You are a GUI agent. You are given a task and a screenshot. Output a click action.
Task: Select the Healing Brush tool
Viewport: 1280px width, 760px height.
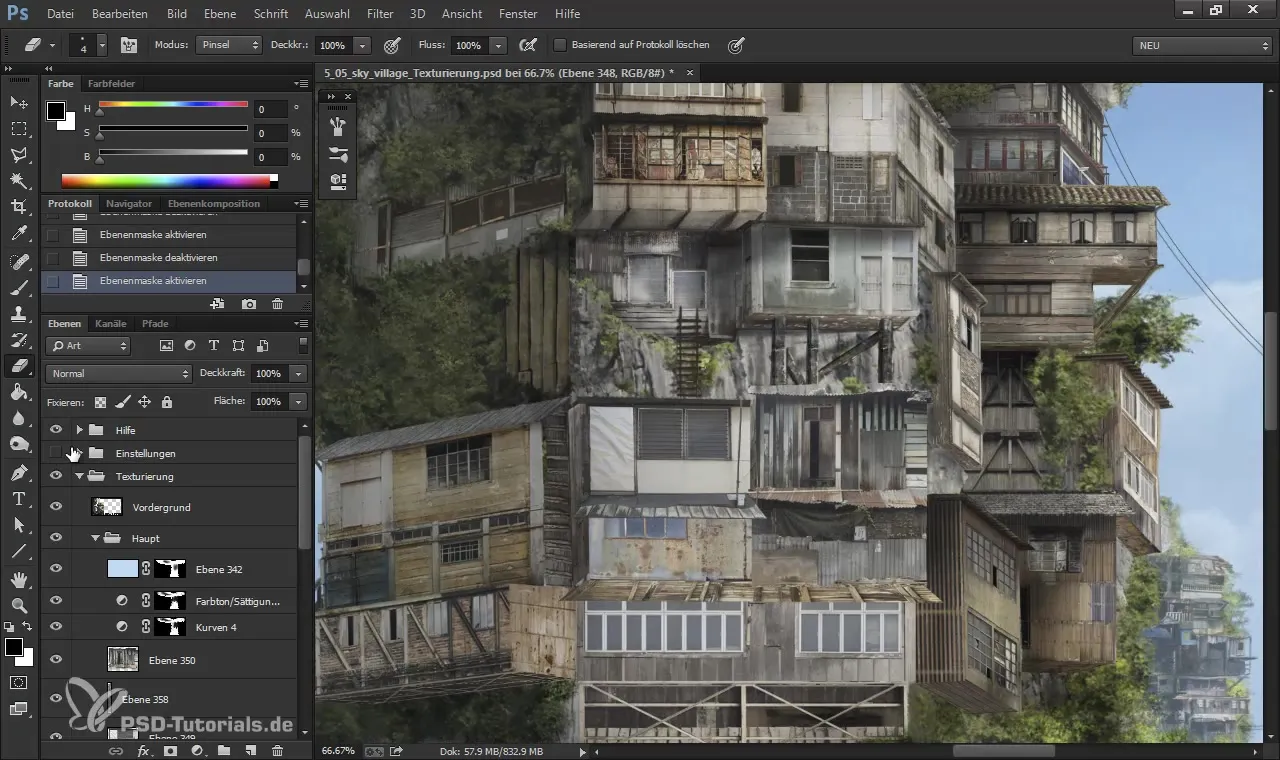tap(19, 261)
